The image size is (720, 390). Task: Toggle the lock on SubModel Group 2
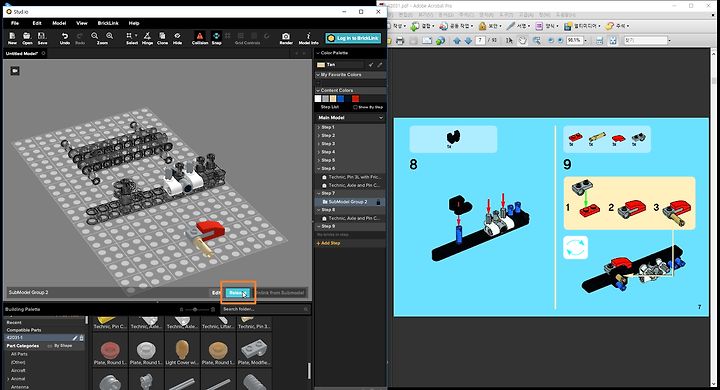click(378, 202)
